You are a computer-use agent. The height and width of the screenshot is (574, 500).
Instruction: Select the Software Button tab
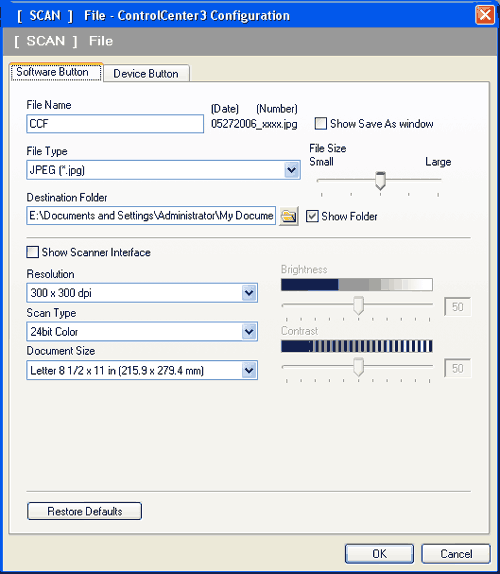56,72
